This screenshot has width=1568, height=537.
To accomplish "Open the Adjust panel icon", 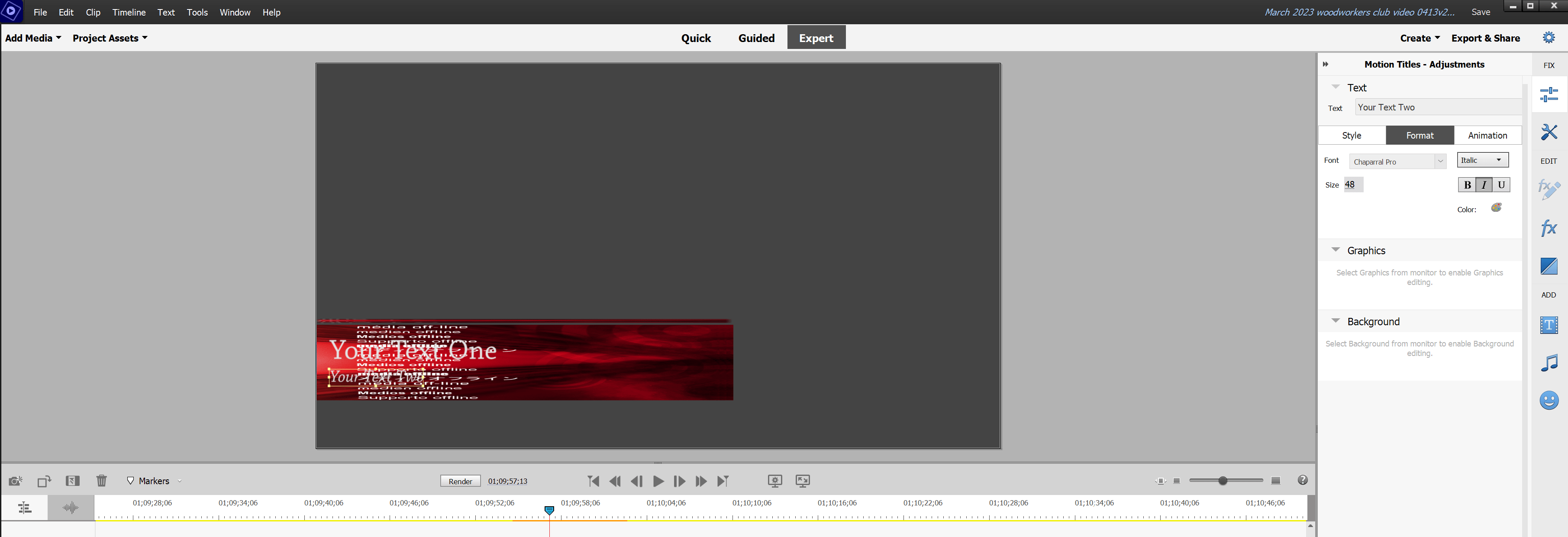I will point(1549,94).
